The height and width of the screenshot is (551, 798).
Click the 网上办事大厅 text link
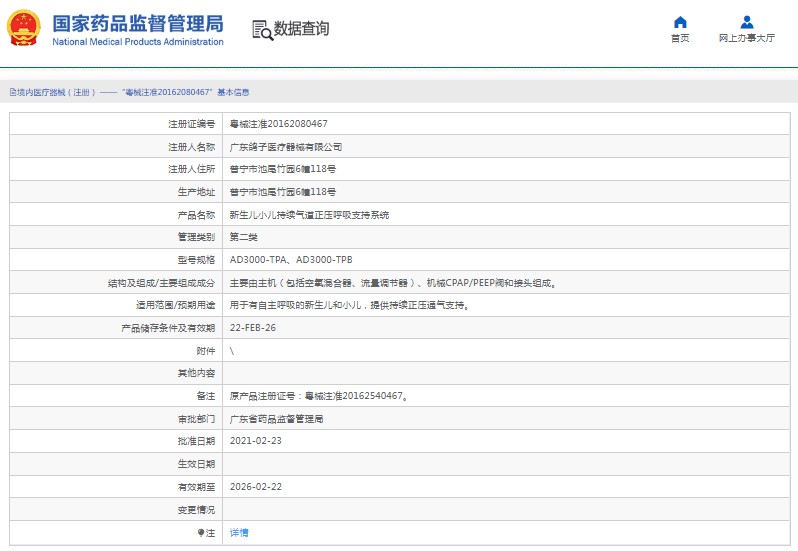coord(747,38)
